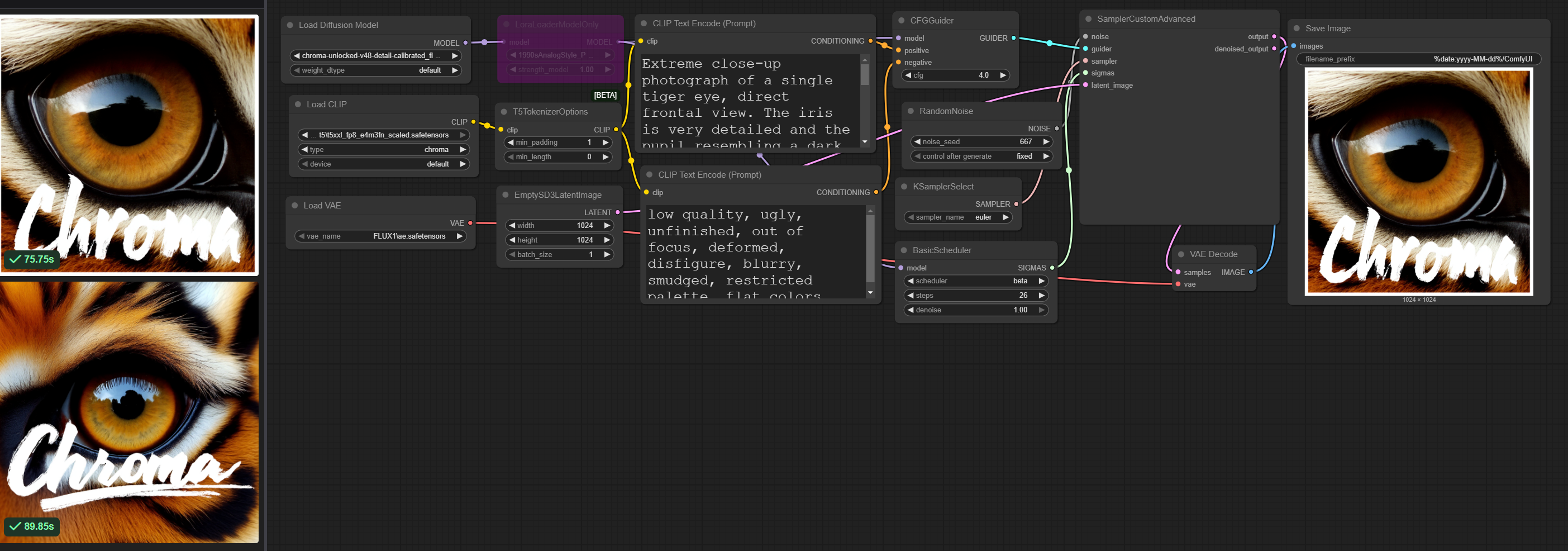Collapse the RandomNoise node dot

pyautogui.click(x=911, y=111)
